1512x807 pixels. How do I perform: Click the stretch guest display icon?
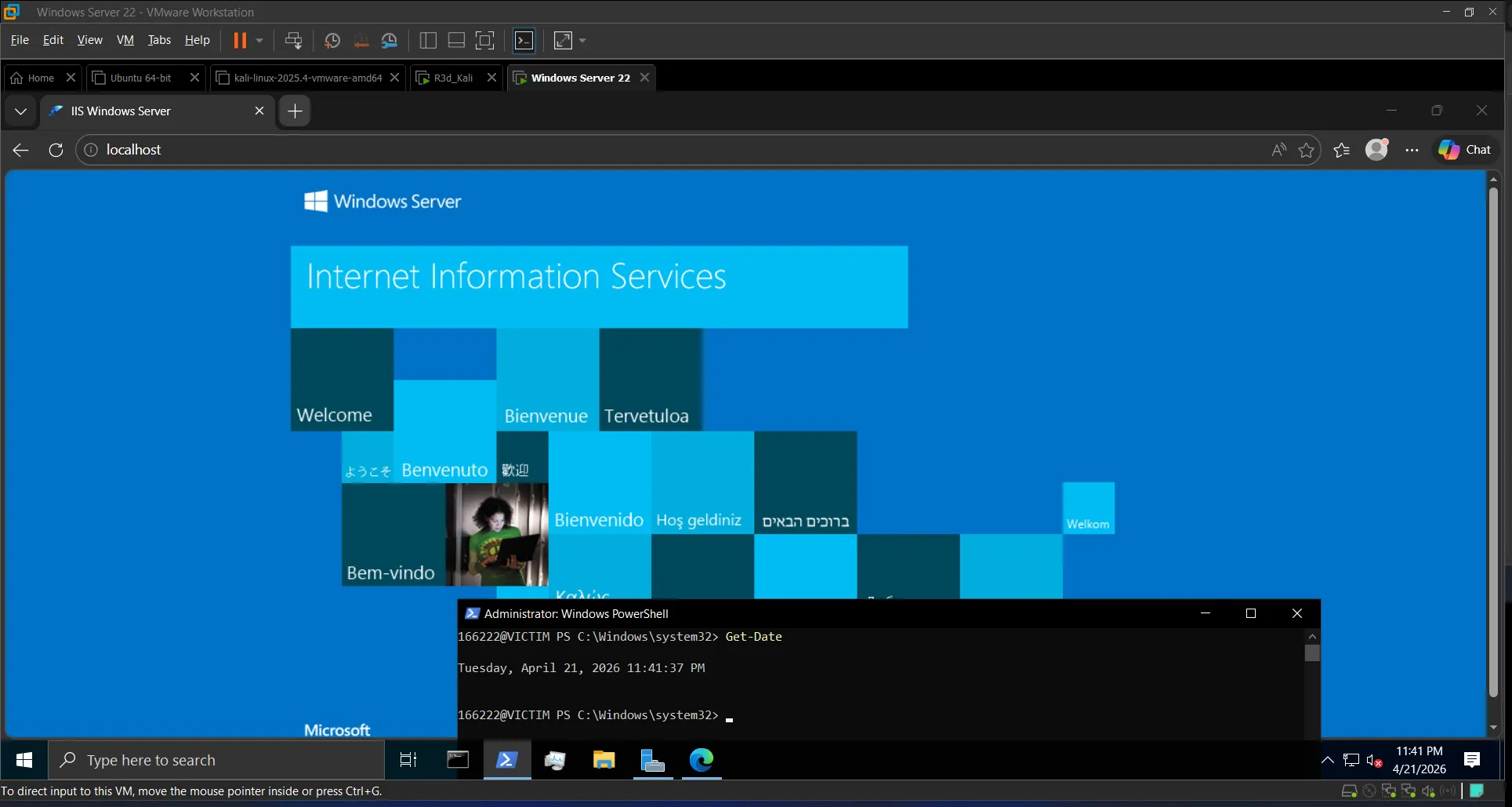pos(563,40)
